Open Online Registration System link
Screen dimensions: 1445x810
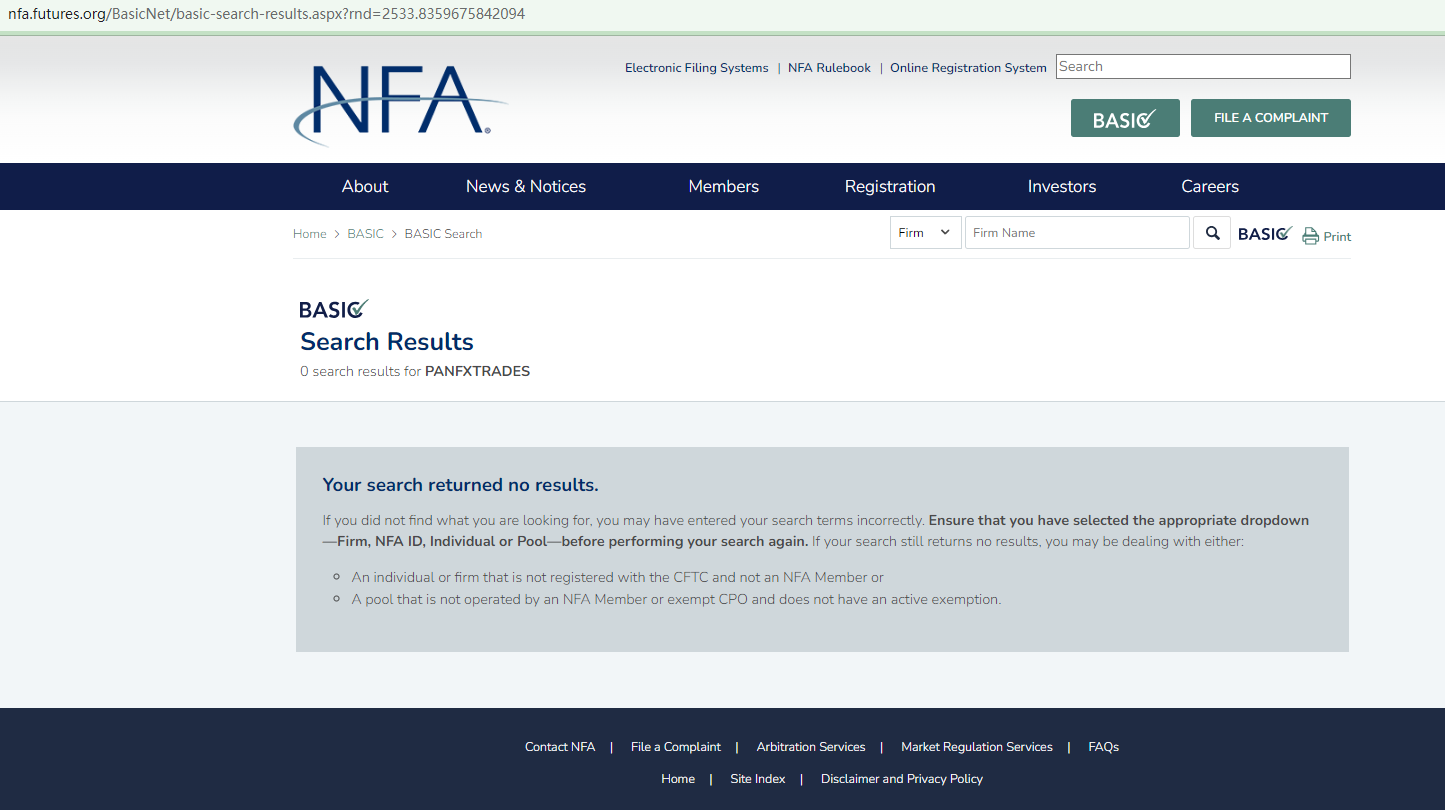pos(968,68)
